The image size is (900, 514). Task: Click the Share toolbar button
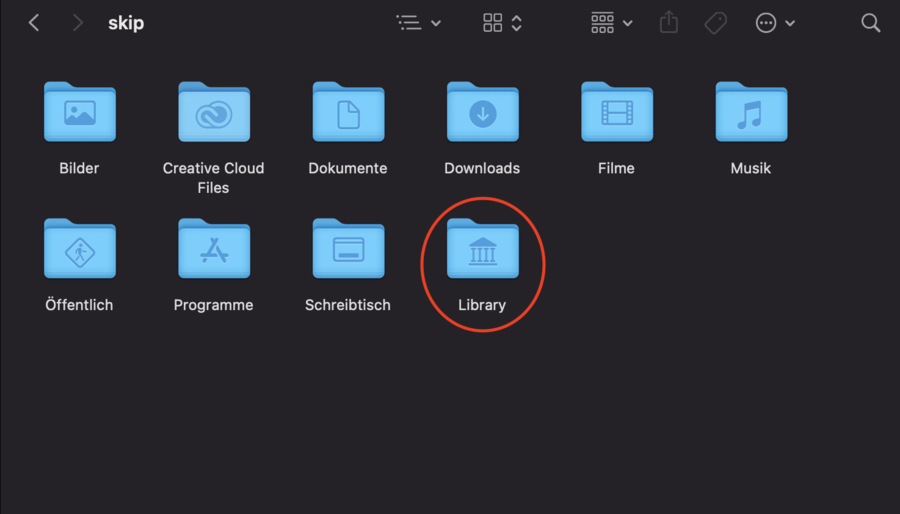(x=669, y=23)
